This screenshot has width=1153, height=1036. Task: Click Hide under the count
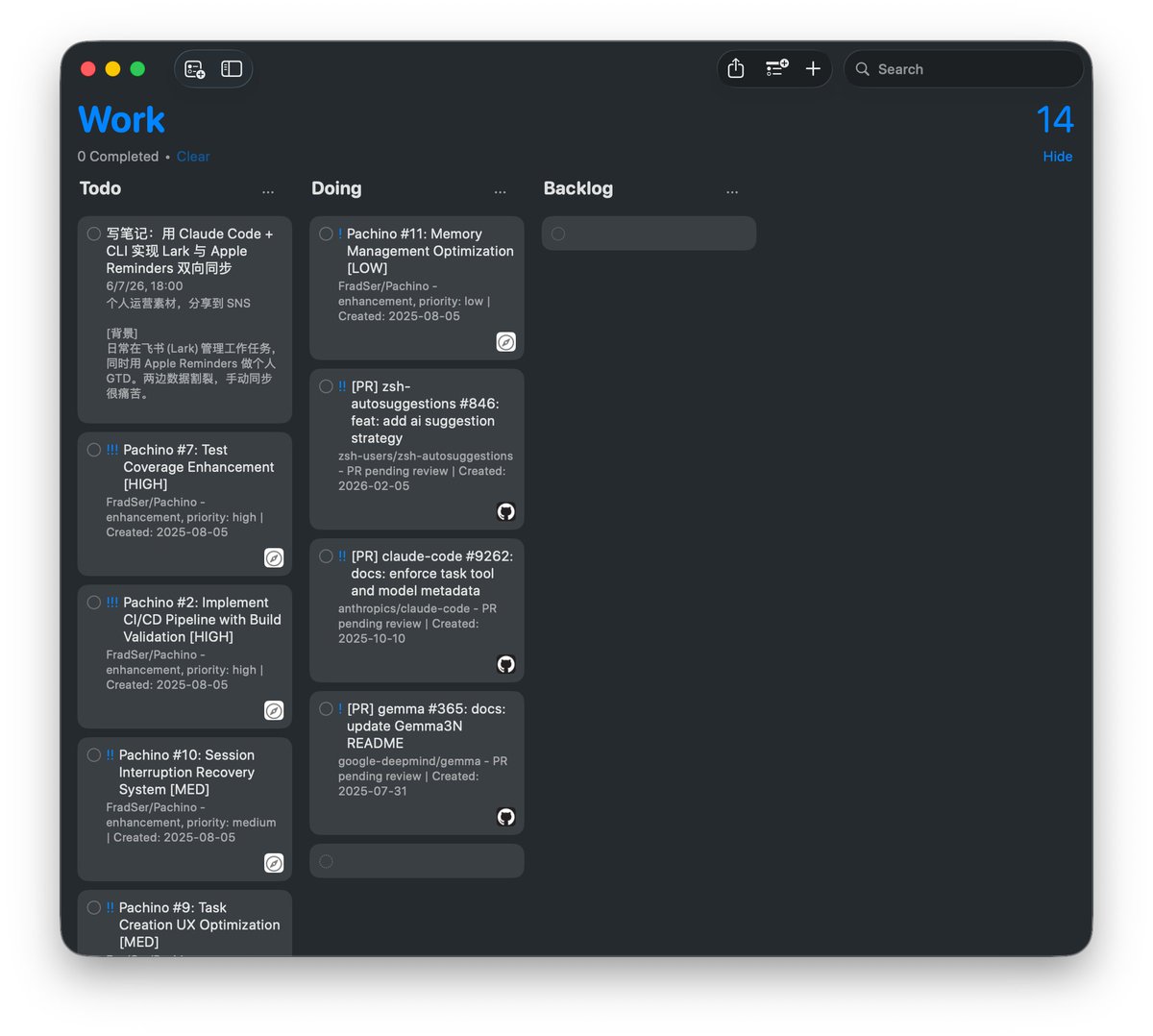[1058, 157]
